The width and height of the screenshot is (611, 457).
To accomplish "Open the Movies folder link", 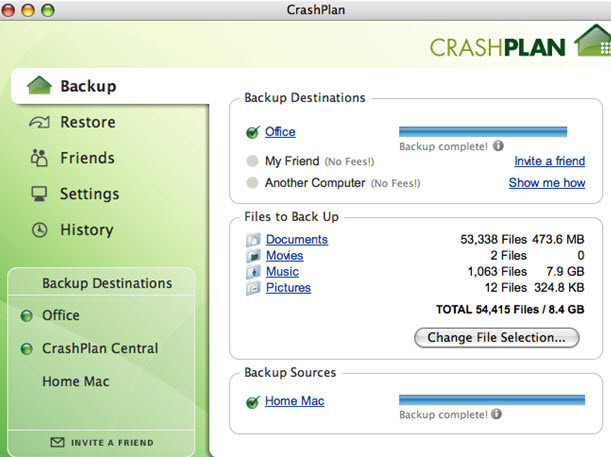I will pos(284,256).
